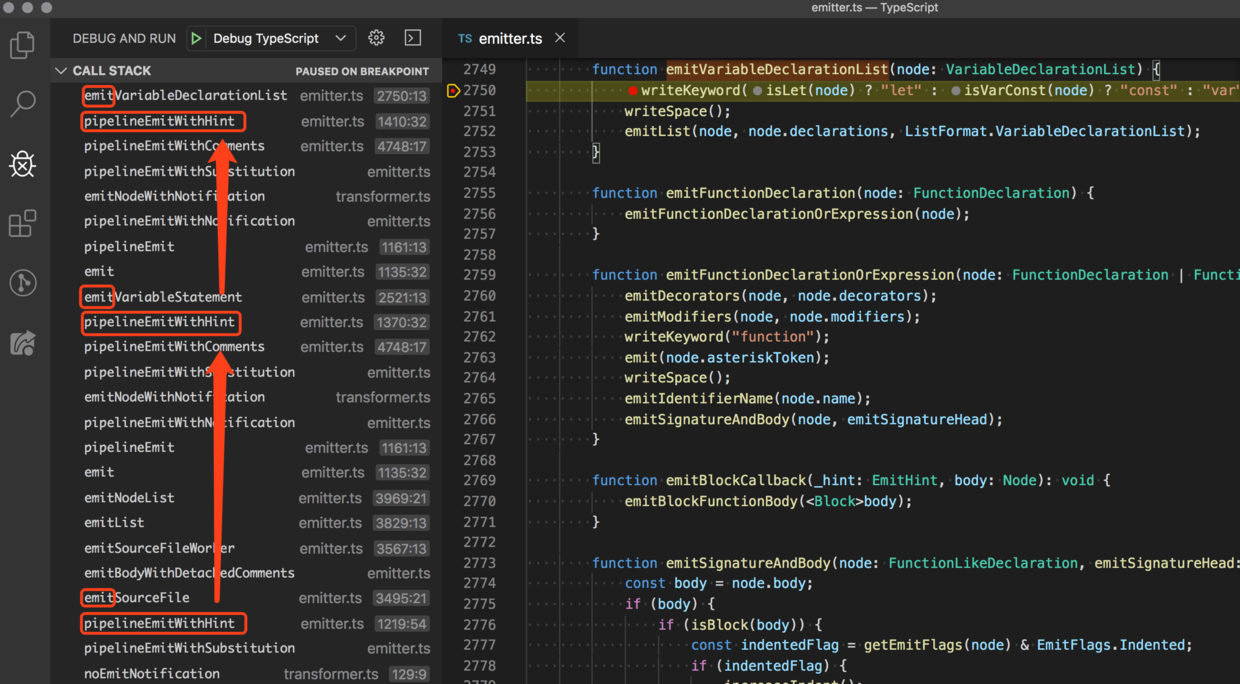Viewport: 1240px width, 684px height.
Task: Click the 3969:21 line badge
Action: (402, 498)
